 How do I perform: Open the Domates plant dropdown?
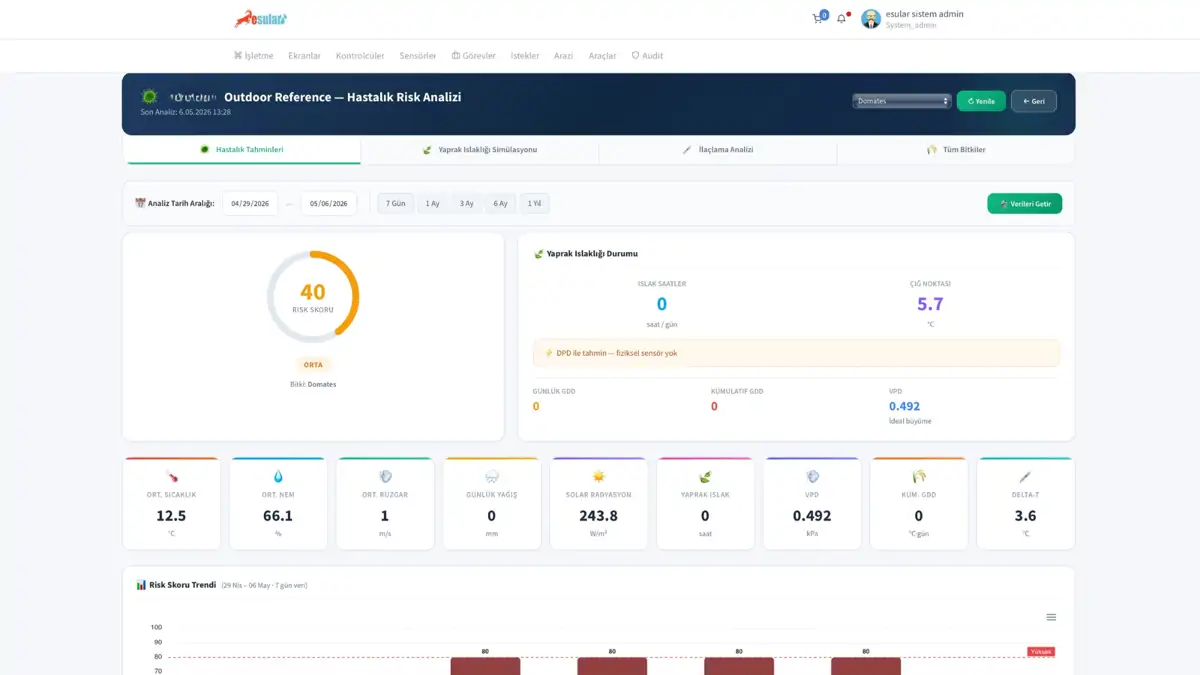coord(901,101)
